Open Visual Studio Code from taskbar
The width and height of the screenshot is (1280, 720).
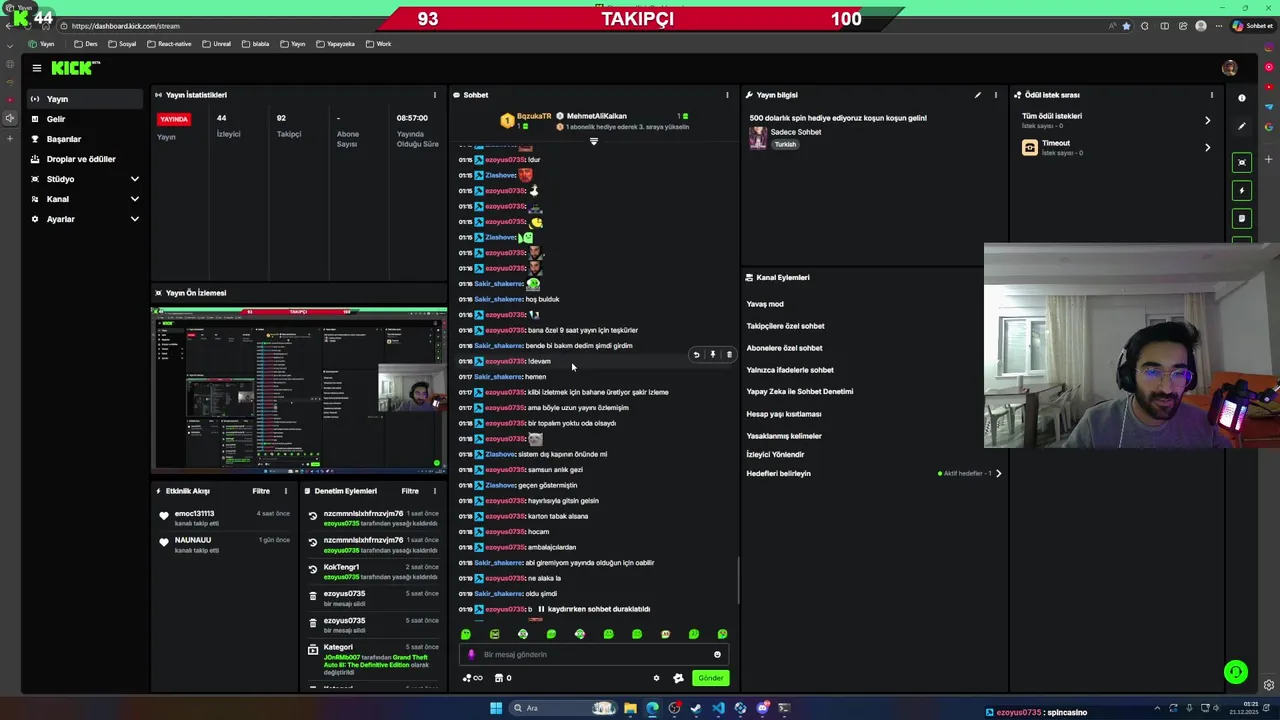click(x=718, y=709)
